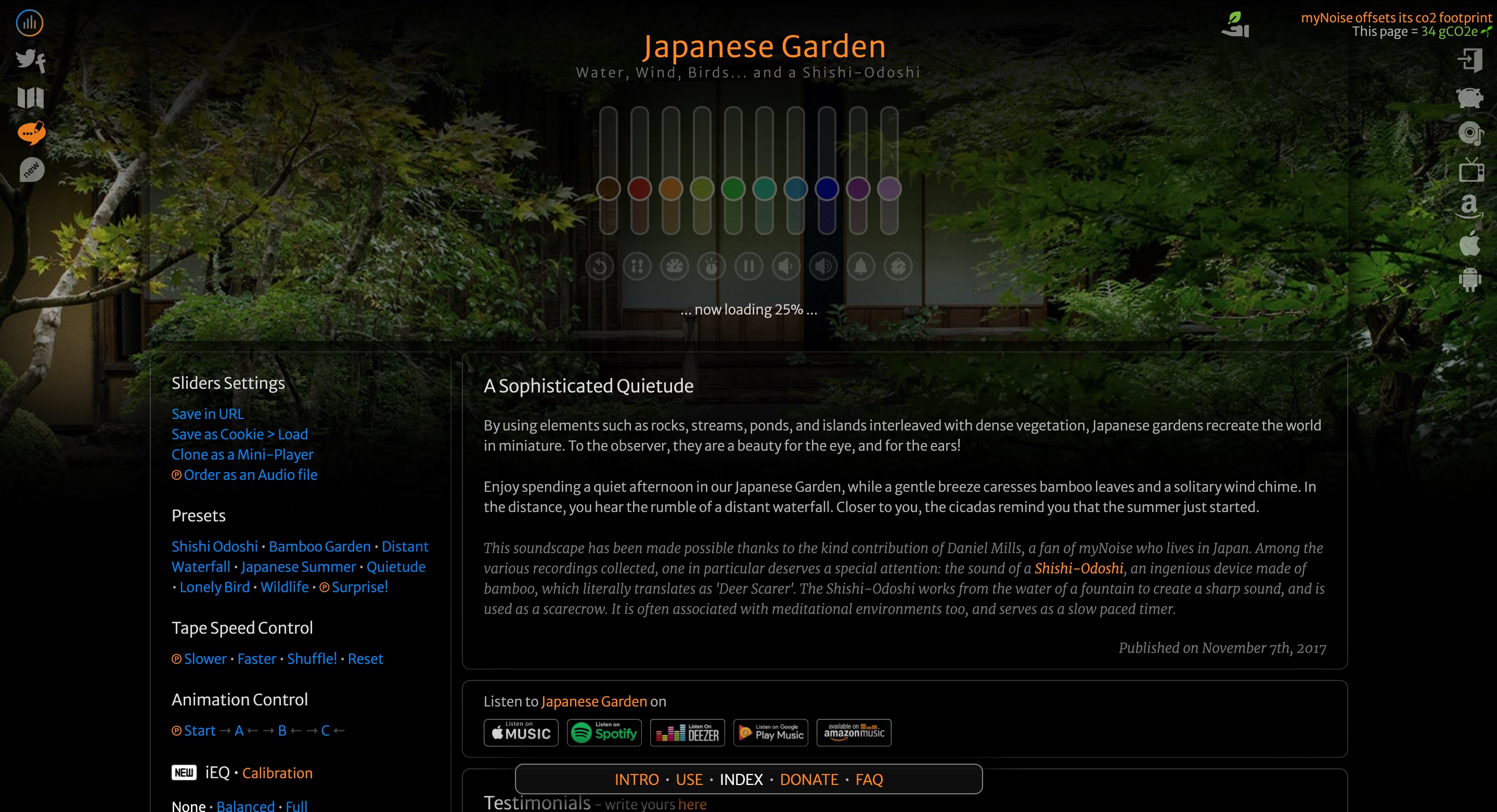The width and height of the screenshot is (1497, 812).
Task: Click the login door icon at top right
Action: tap(1469, 60)
